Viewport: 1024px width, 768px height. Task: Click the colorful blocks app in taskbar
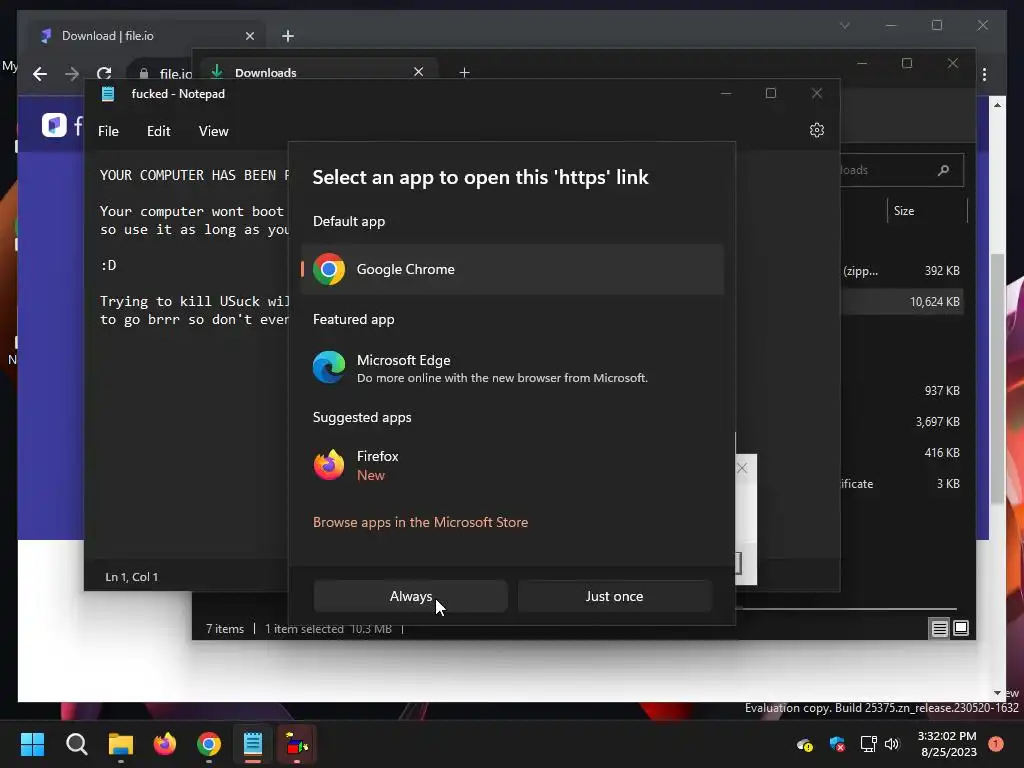pos(297,744)
